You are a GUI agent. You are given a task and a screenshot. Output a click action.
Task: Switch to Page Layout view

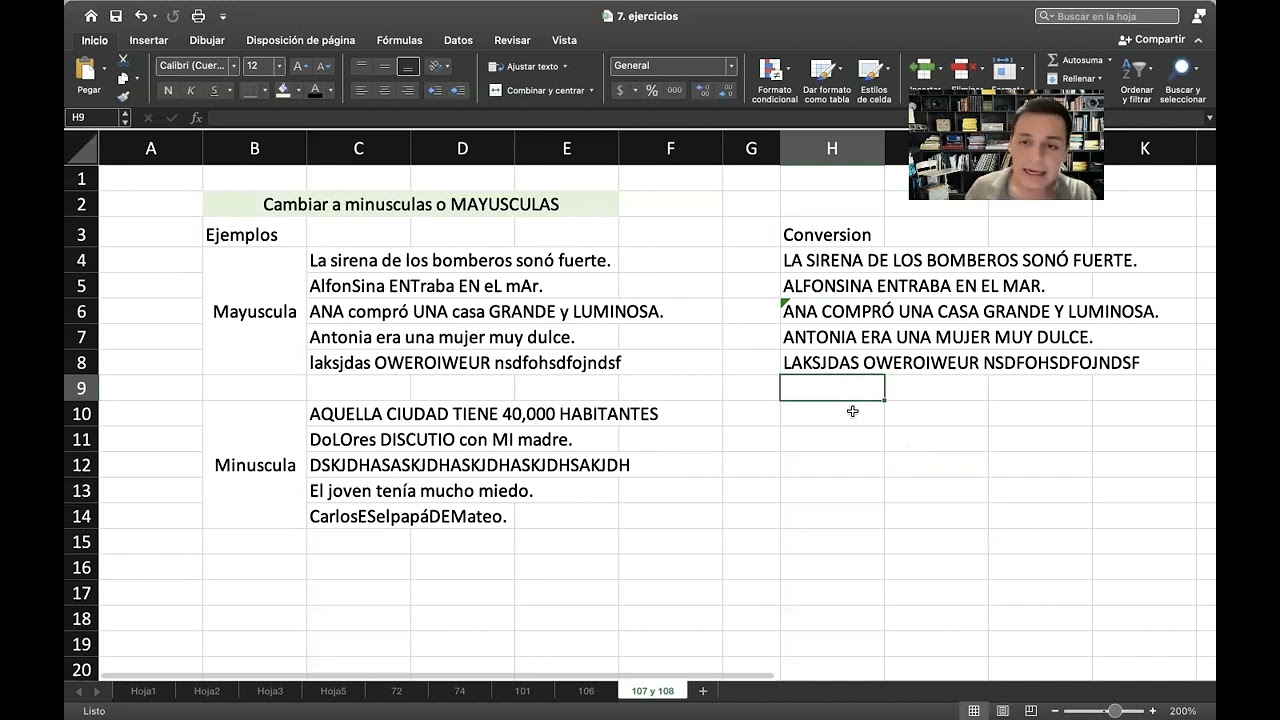tap(1002, 711)
